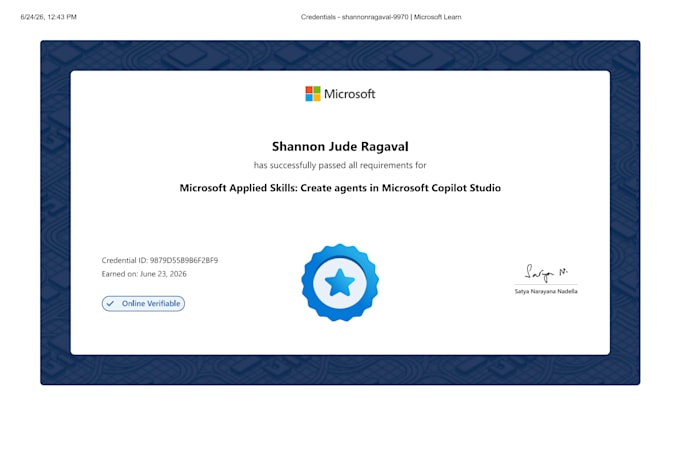680x459 pixels.
Task: Click the Satya Nadella signature image
Action: (x=546, y=273)
